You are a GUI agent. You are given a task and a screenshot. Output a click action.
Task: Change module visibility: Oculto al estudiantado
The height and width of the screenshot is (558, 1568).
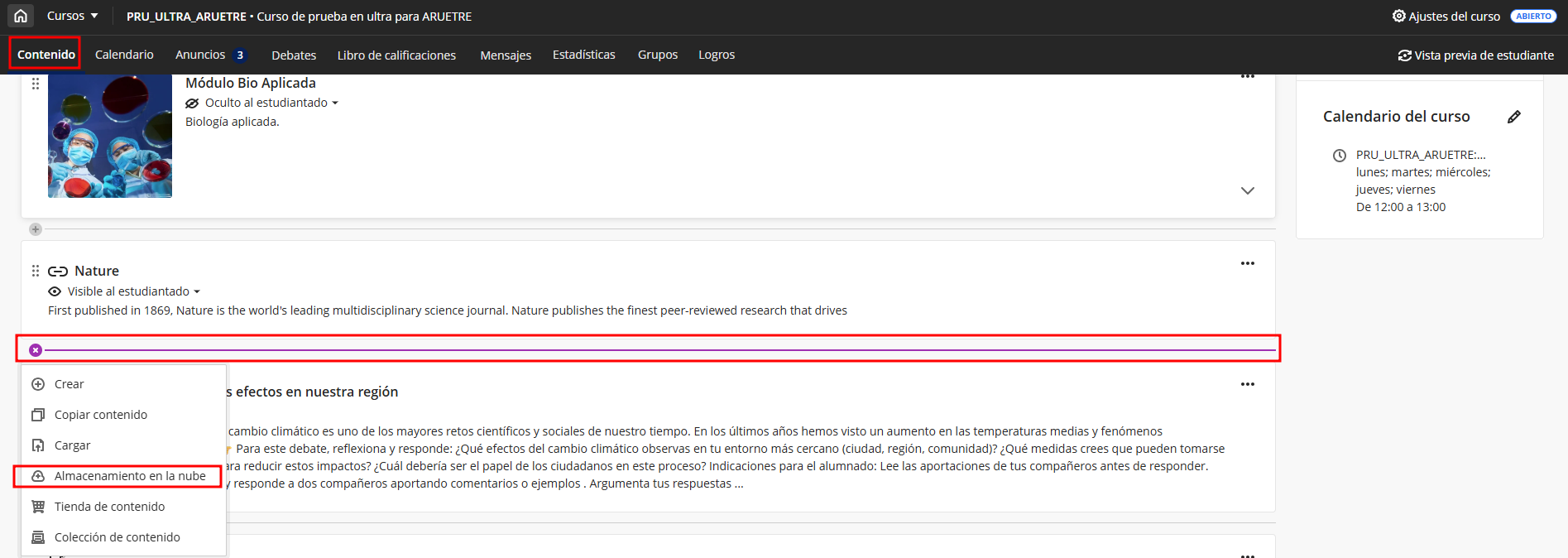point(270,103)
